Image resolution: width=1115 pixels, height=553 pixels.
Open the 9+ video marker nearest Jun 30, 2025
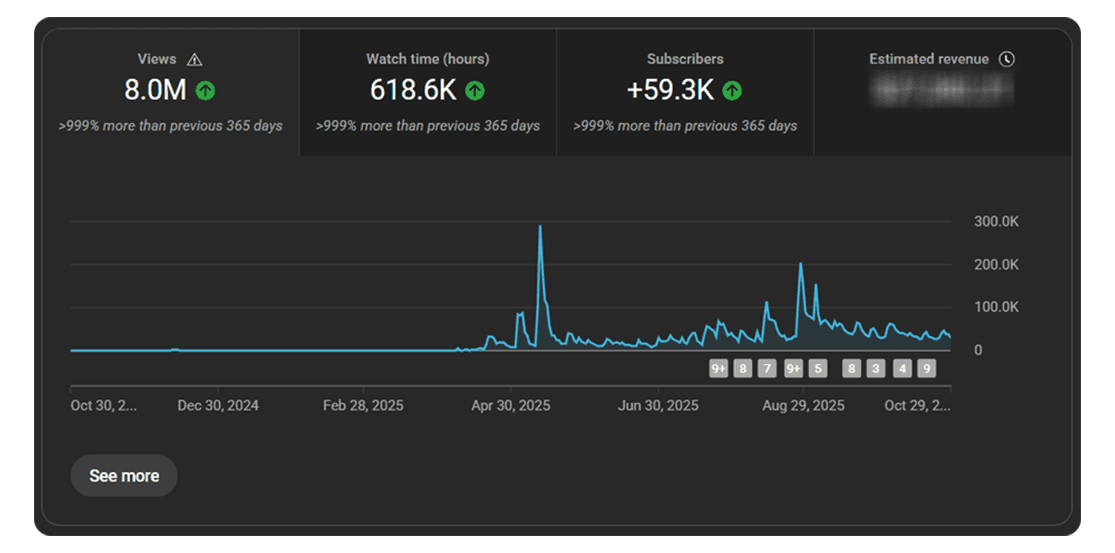[x=719, y=368]
